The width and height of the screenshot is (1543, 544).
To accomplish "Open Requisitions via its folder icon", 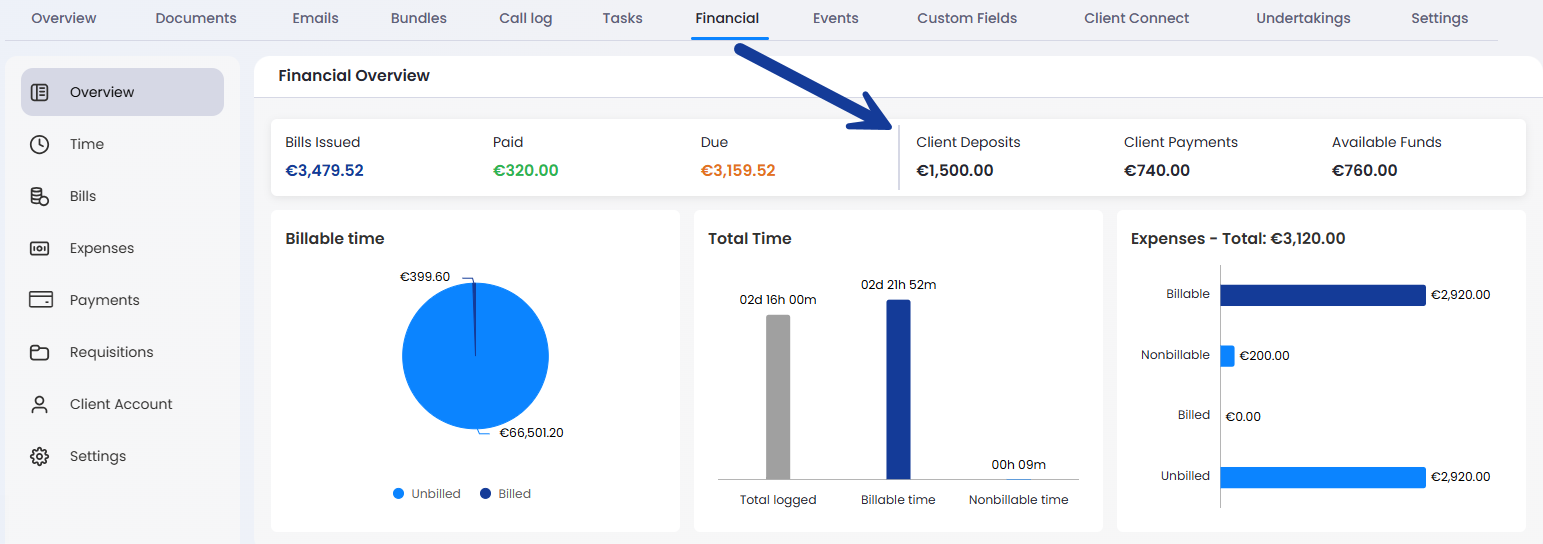I will coord(40,352).
